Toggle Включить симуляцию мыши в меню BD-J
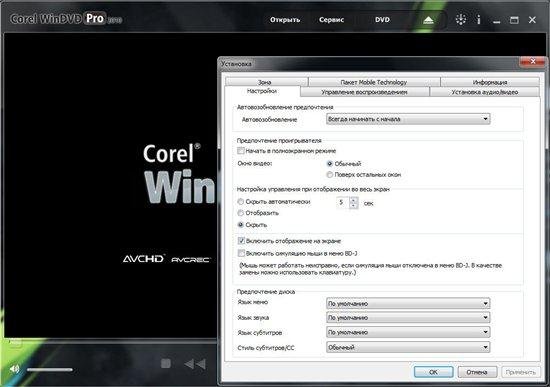The image size is (550, 387). point(241,253)
